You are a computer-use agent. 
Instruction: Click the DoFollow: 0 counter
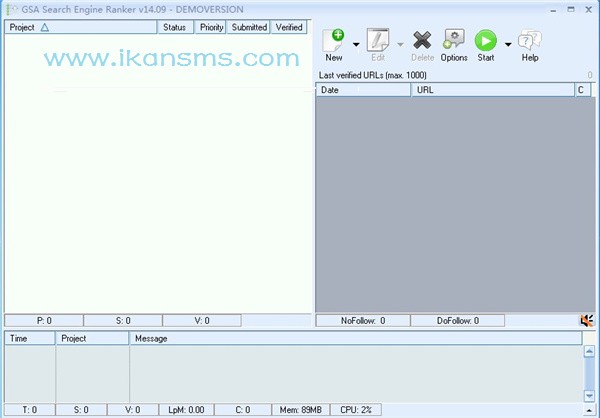(x=458, y=321)
